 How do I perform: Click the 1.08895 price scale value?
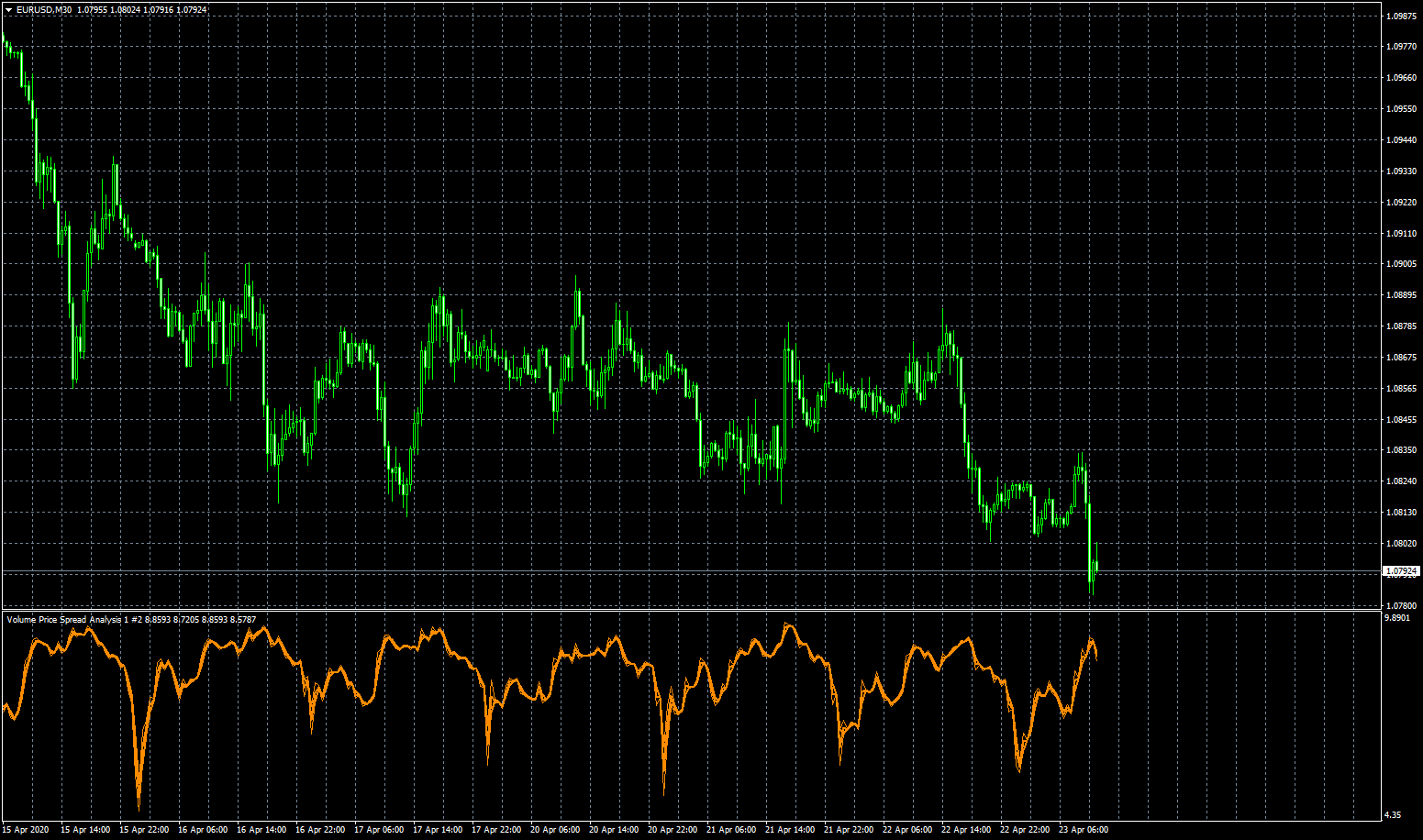pyautogui.click(x=1404, y=295)
